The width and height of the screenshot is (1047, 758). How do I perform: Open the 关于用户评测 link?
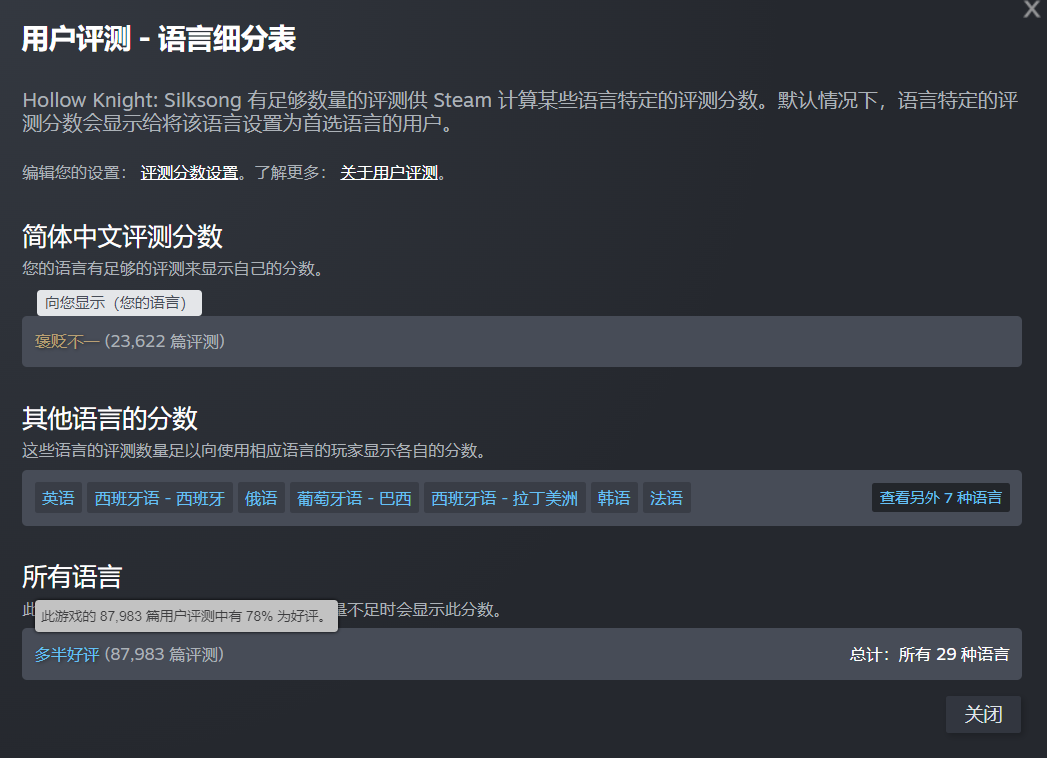coord(389,173)
